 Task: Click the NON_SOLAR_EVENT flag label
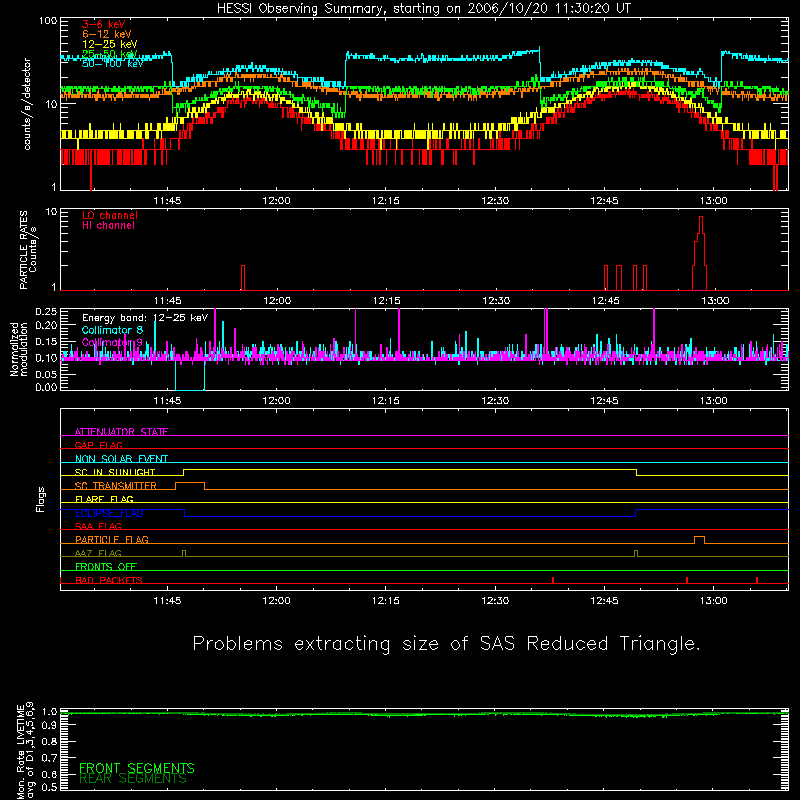121,459
